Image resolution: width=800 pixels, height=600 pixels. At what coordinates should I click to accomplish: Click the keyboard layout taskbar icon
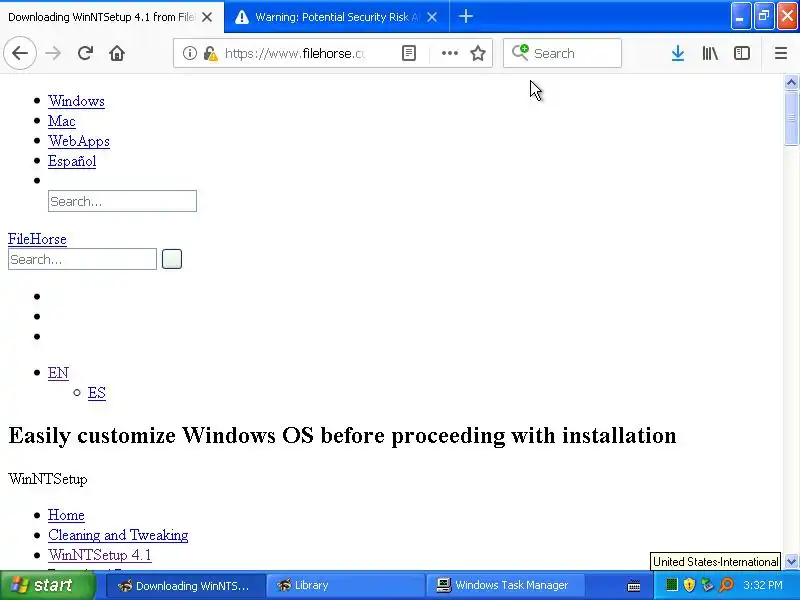[634, 586]
